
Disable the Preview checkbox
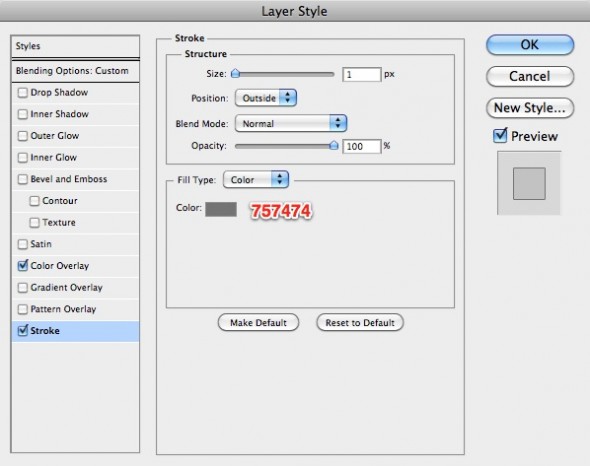500,136
